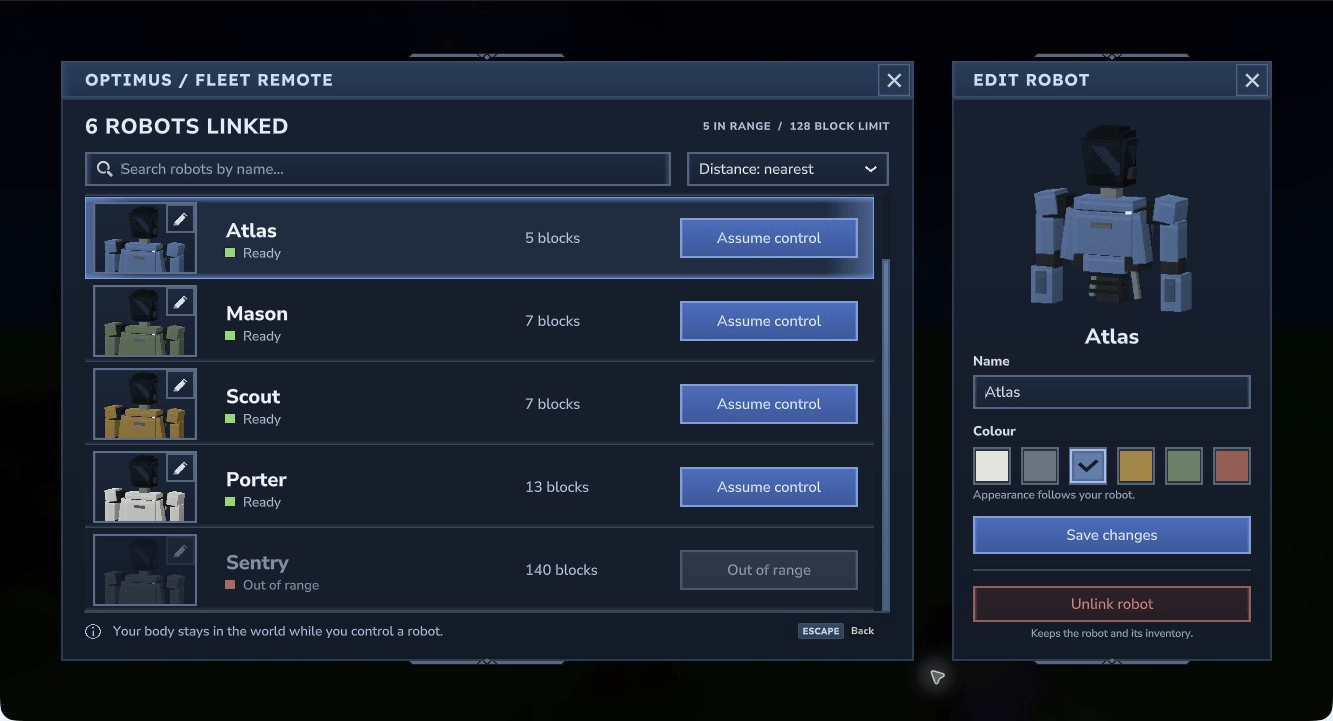
Task: Edit Porter using its pencil icon
Action: pos(180,467)
